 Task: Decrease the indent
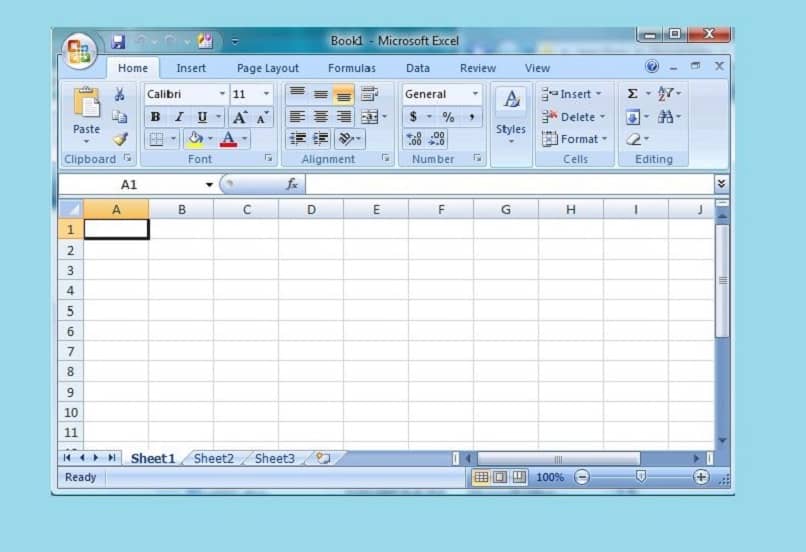298,139
